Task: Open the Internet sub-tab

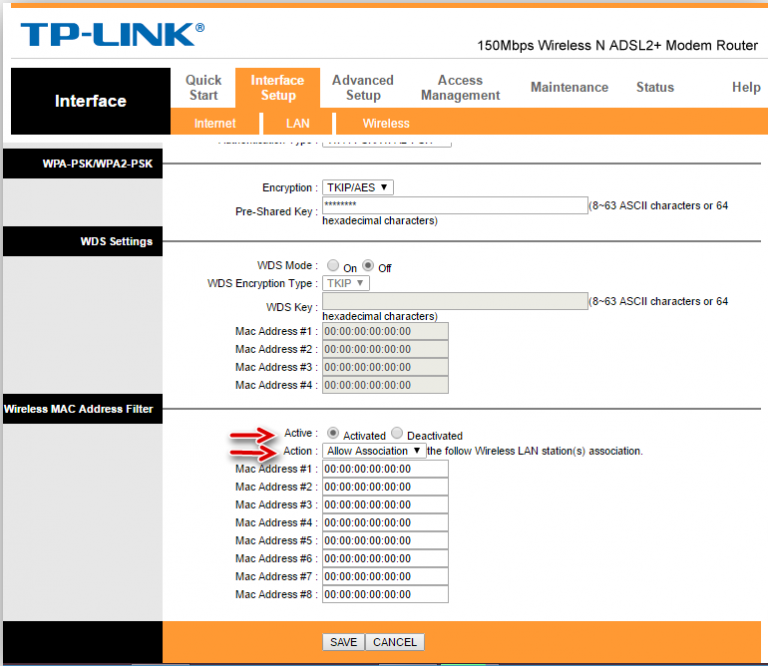Action: 215,123
